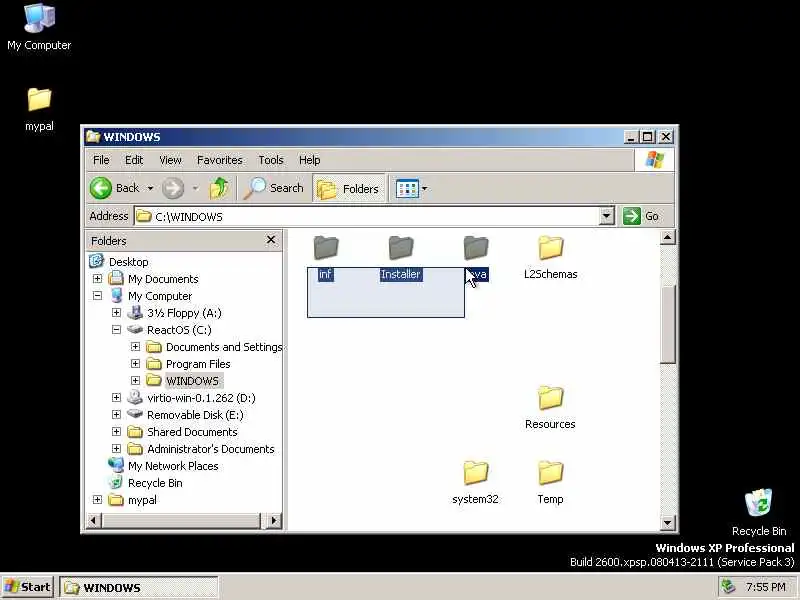Collapse My Computer tree node
The width and height of the screenshot is (800, 600).
(97, 295)
